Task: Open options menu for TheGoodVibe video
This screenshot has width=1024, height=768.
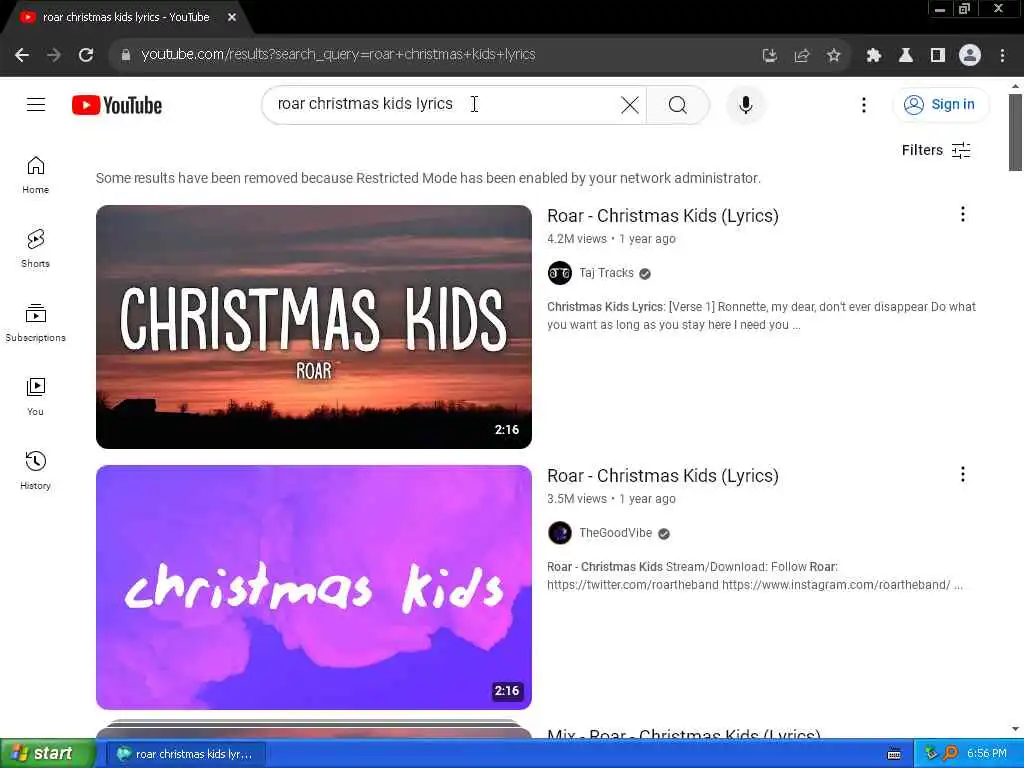Action: [962, 474]
